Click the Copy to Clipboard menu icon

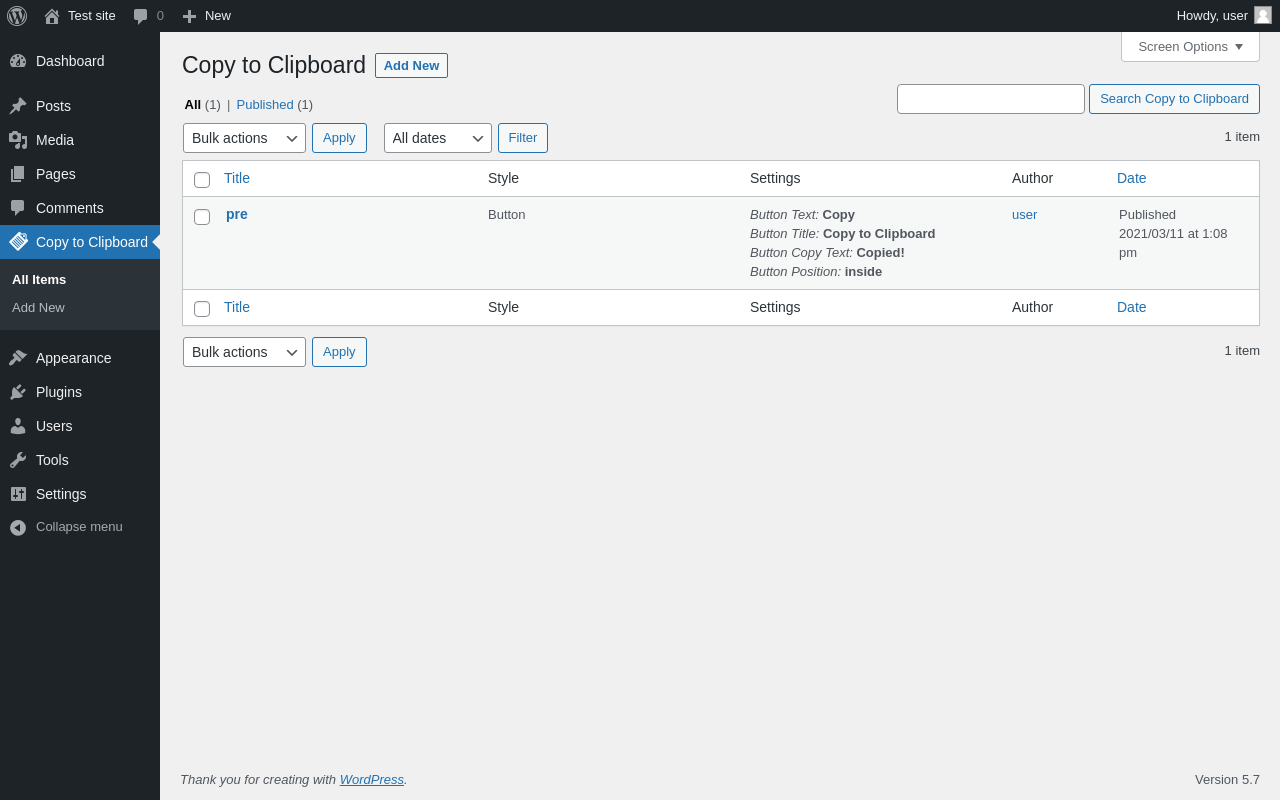point(18,242)
